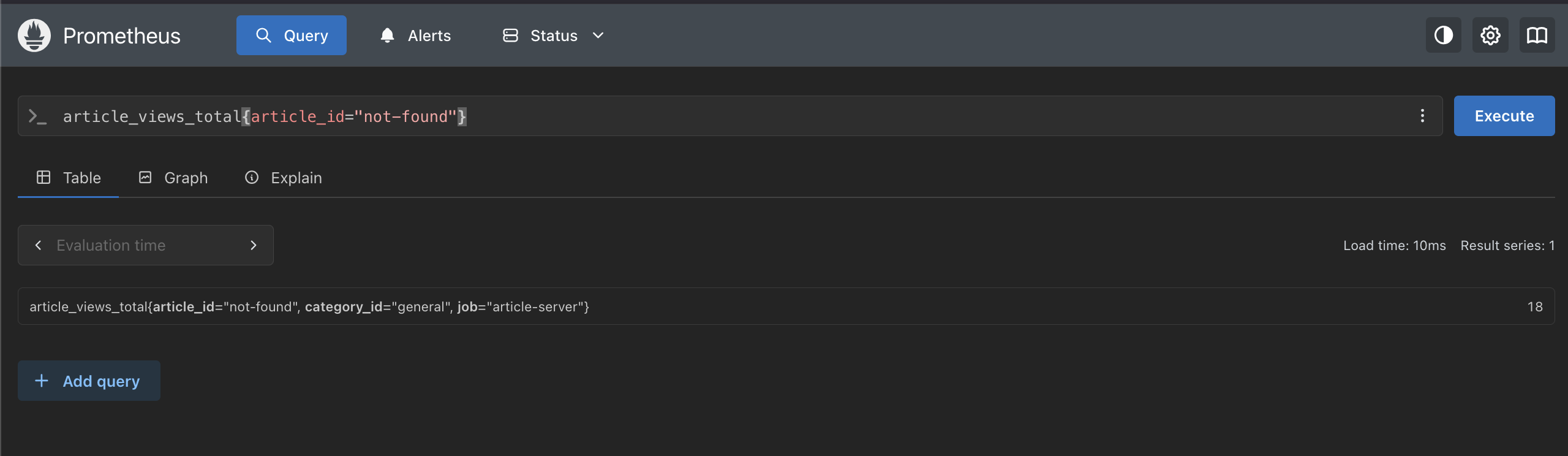Switch to the Explain tab
The image size is (1568, 456).
coord(284,178)
